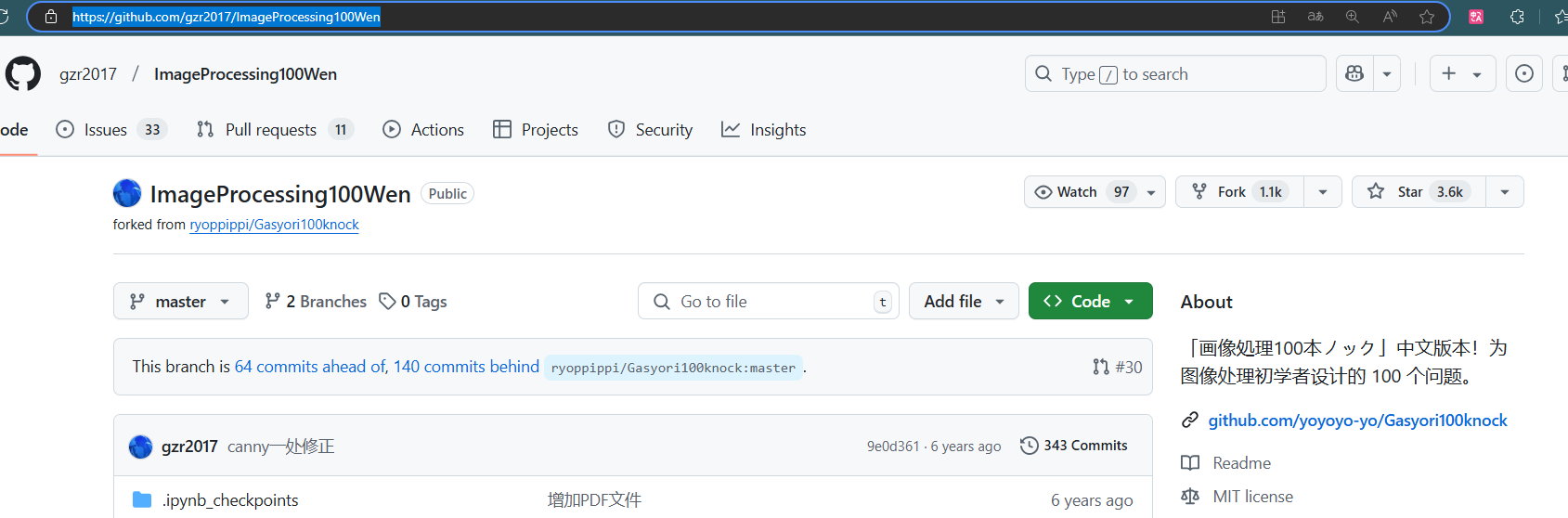Viewport: 1568px width, 518px height.
Task: Click the browser address bar URL
Action: (x=227, y=17)
